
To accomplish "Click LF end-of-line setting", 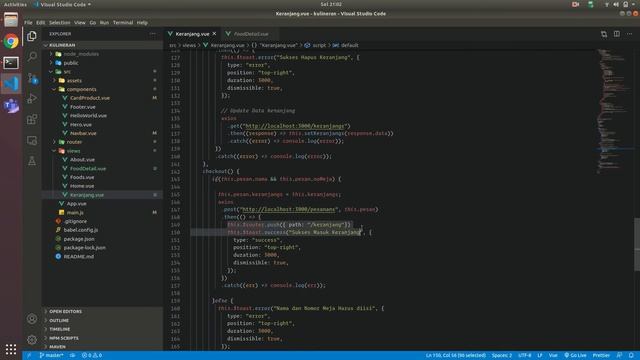I will point(540,356).
